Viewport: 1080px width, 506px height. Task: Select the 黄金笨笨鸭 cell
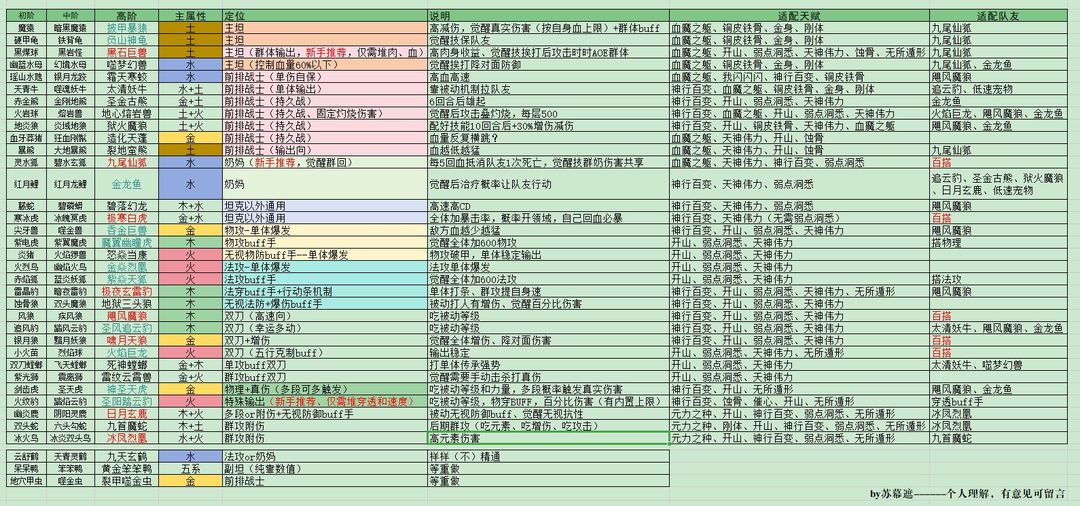pos(126,469)
